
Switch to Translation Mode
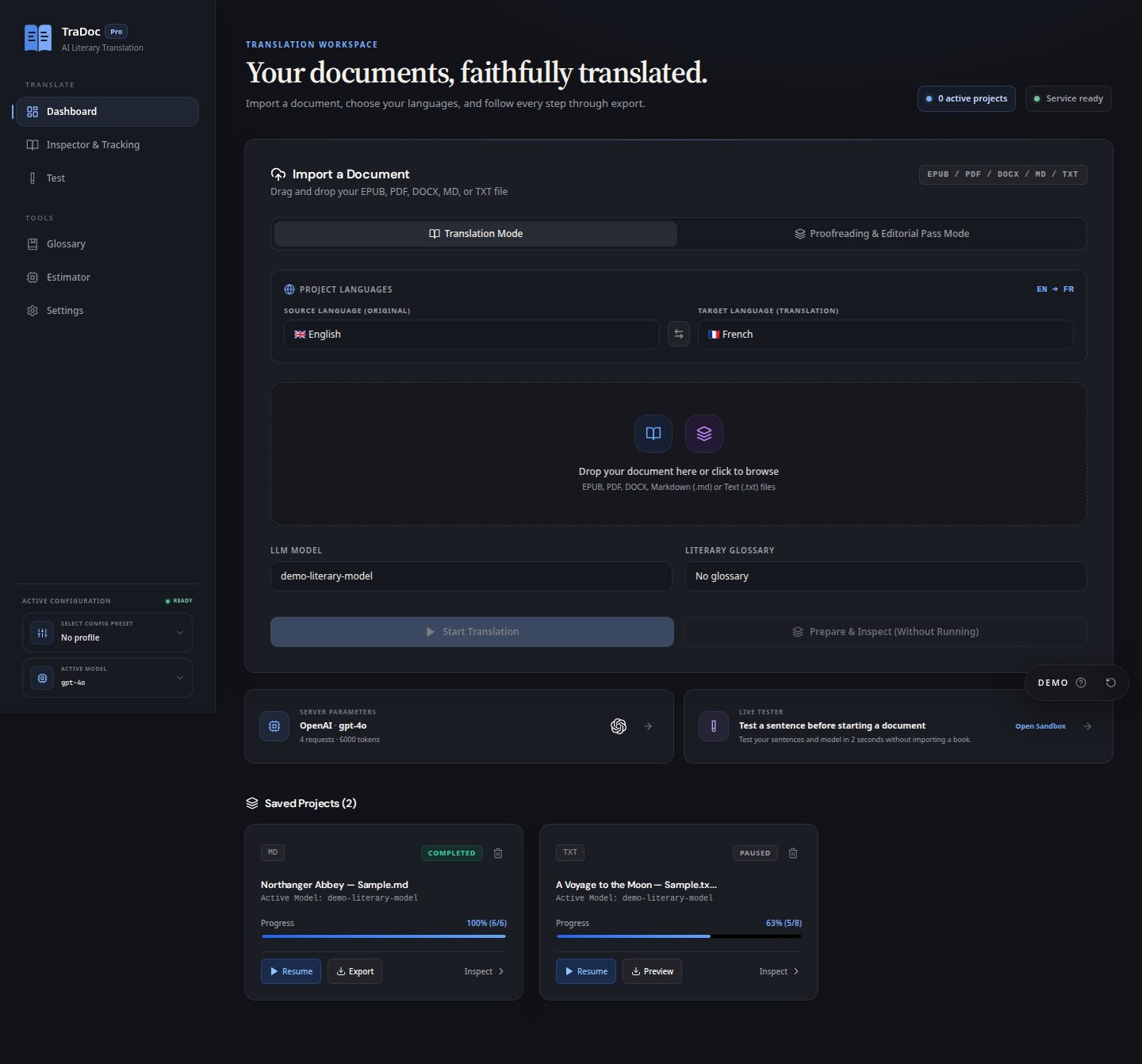click(x=476, y=234)
